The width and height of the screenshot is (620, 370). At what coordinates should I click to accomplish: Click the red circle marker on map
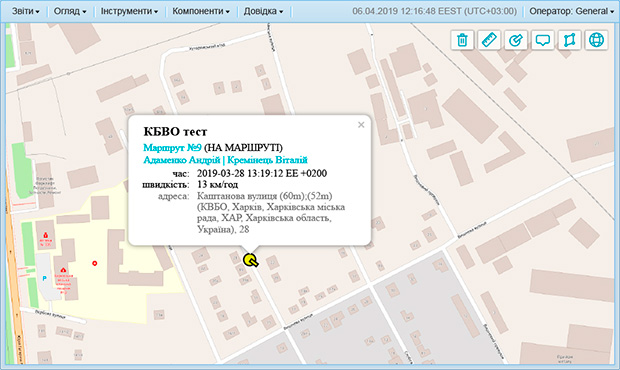(95, 263)
